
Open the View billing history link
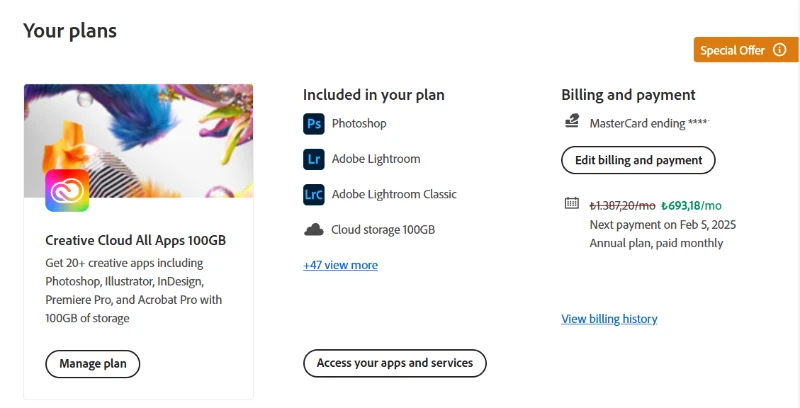[x=609, y=319]
